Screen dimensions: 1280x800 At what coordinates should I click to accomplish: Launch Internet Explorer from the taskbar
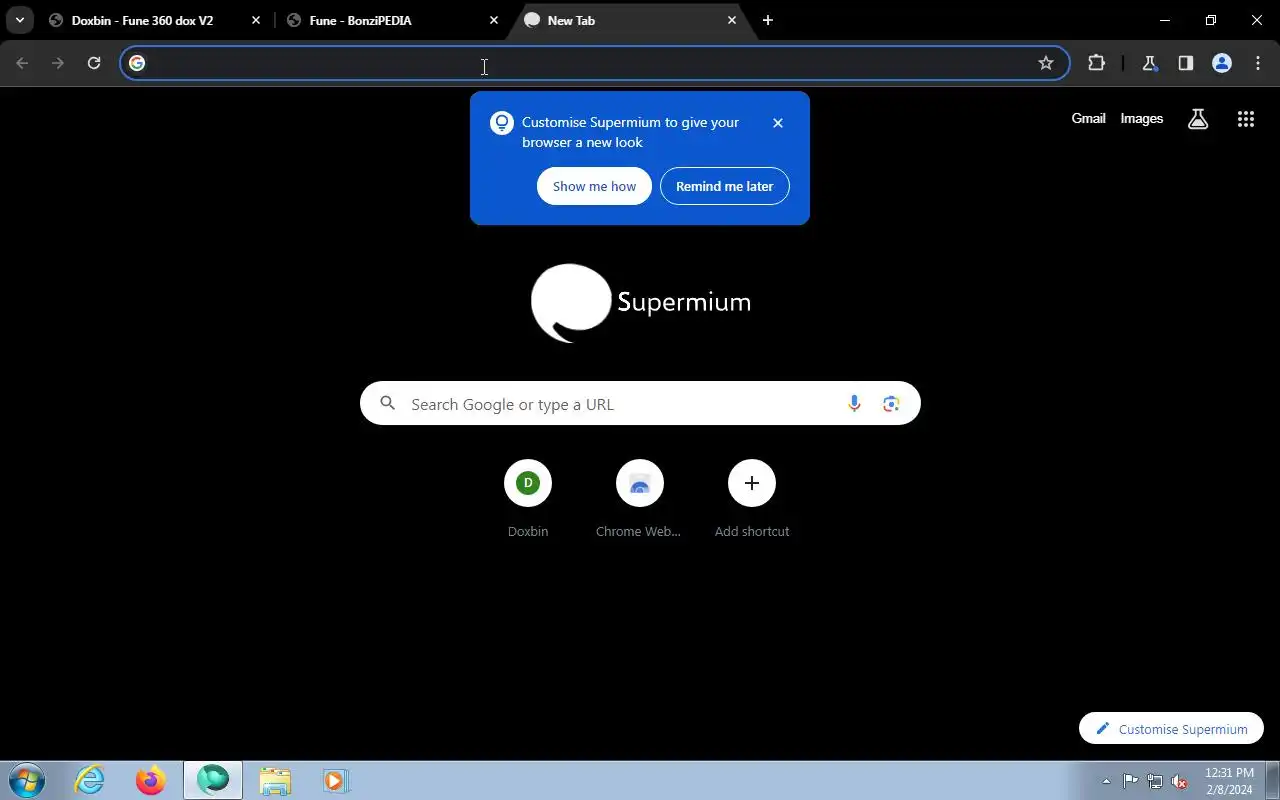[90, 780]
